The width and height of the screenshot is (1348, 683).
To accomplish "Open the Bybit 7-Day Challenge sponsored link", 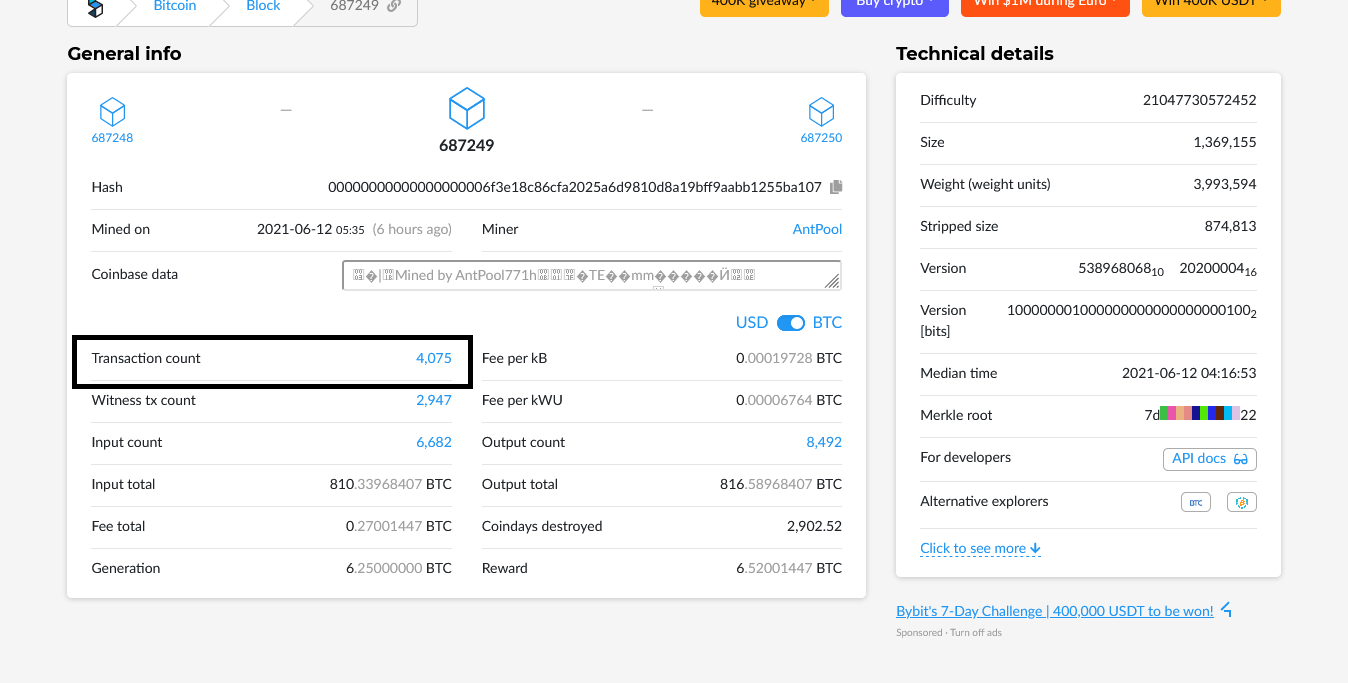I will tap(1055, 611).
